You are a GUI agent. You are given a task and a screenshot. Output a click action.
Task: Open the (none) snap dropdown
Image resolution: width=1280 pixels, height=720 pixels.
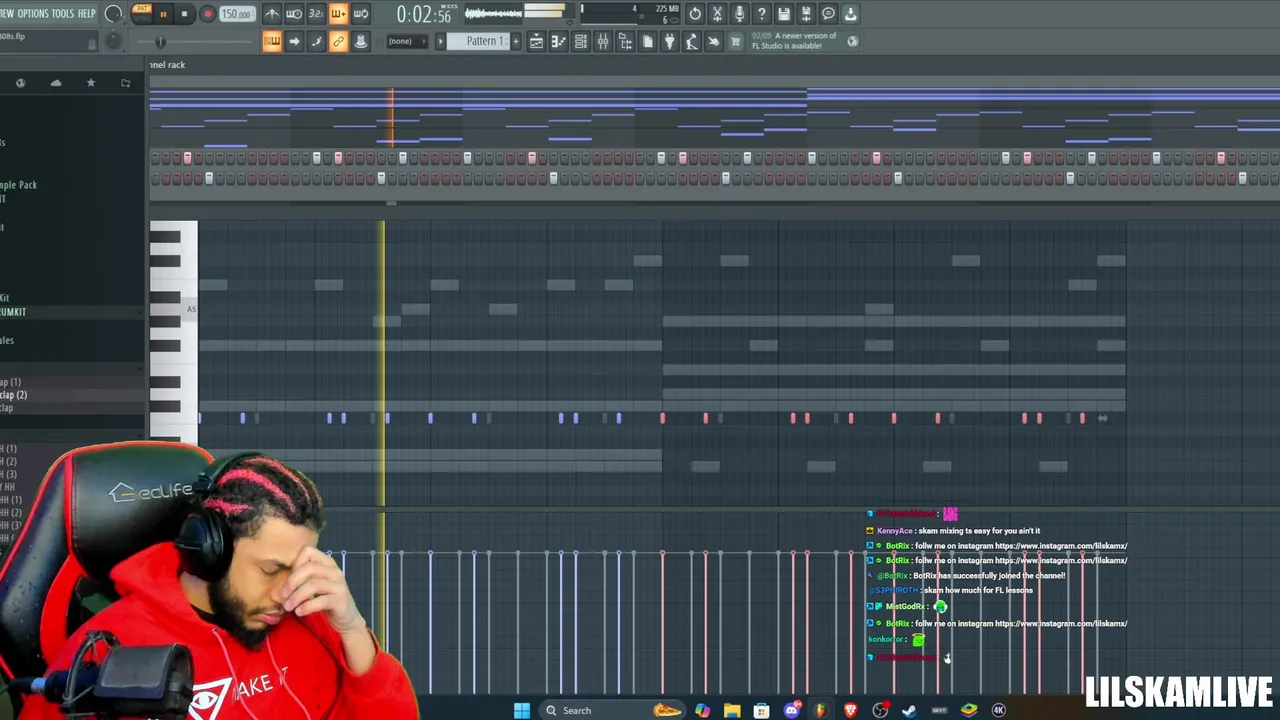[x=407, y=41]
